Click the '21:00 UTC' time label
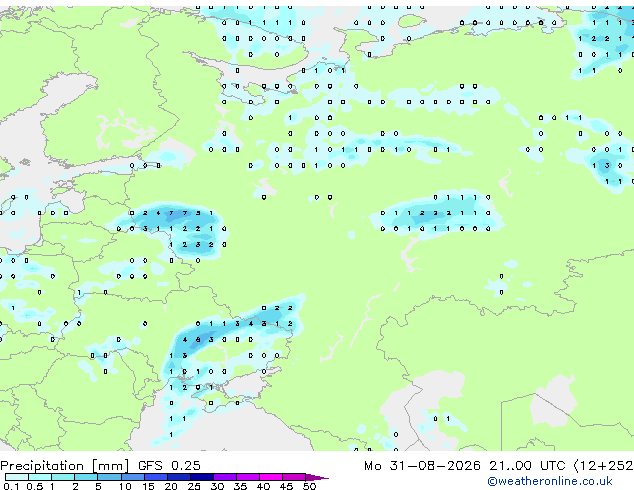This screenshot has height=490, width=634. pyautogui.click(x=527, y=466)
